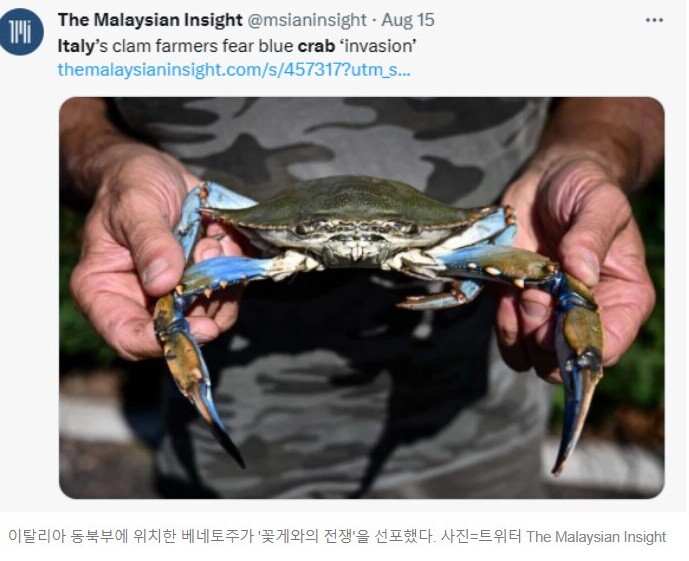
Task: Open the @msianinsight handle
Action: pyautogui.click(x=307, y=20)
